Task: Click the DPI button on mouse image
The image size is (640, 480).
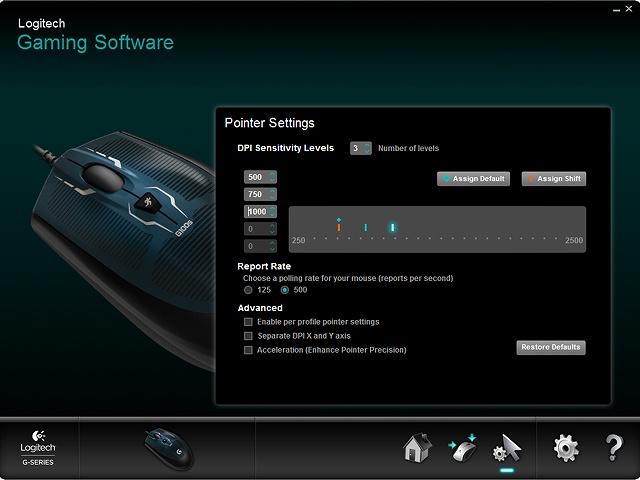Action: [x=148, y=202]
